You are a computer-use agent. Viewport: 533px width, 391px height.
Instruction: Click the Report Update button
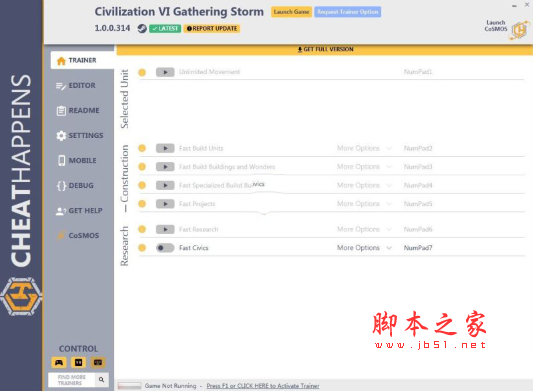click(x=212, y=29)
